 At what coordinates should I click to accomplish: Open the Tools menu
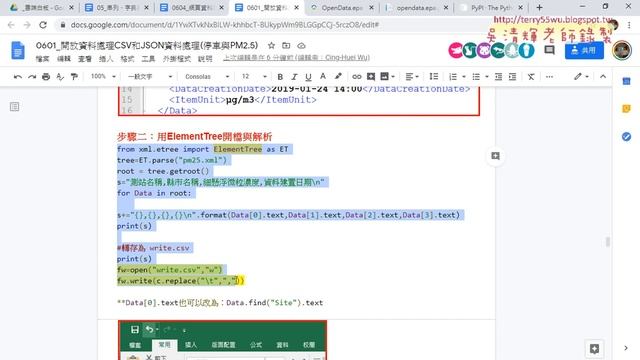tap(148, 59)
